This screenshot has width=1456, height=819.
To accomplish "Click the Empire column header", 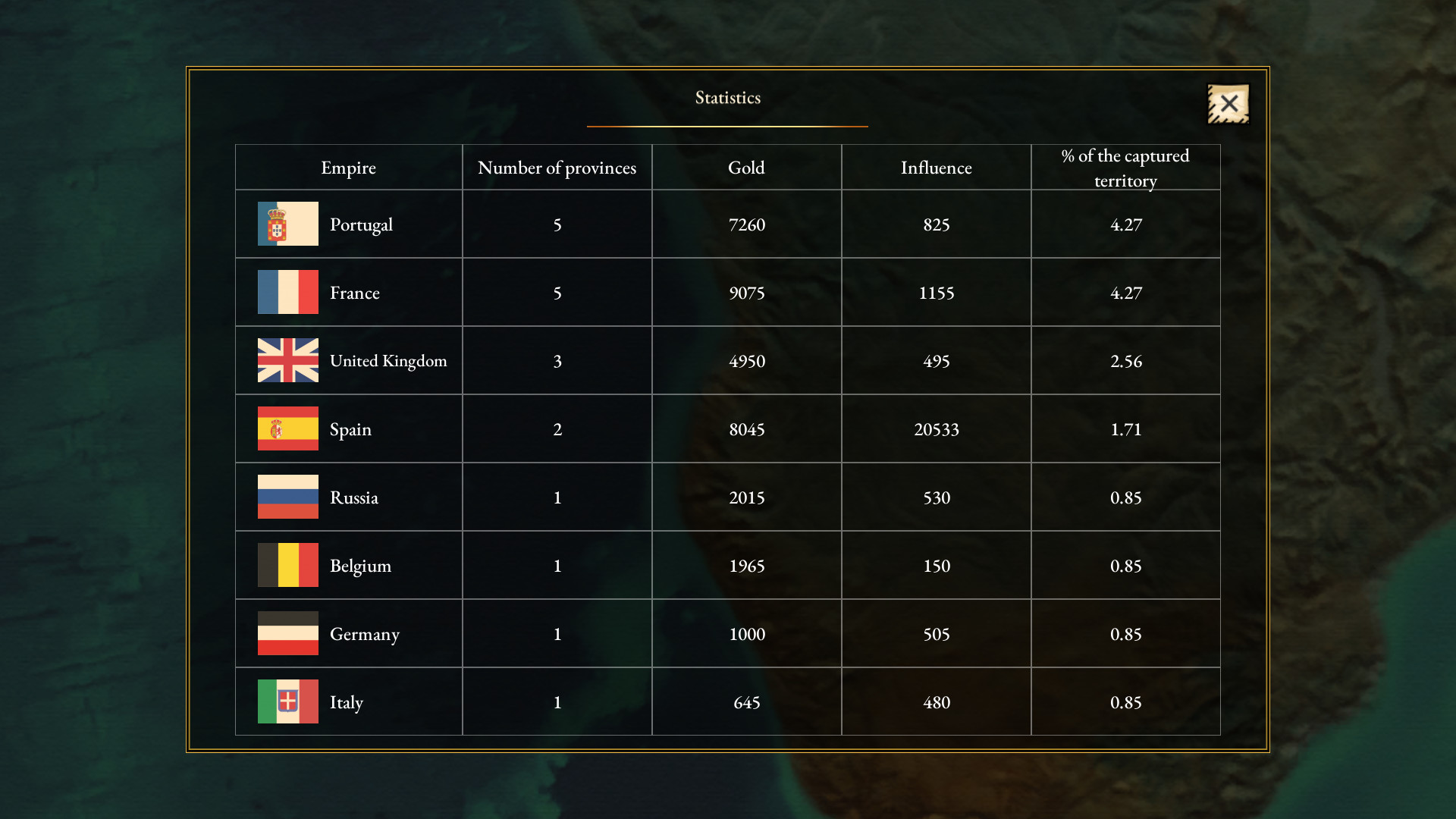I will coord(348,168).
